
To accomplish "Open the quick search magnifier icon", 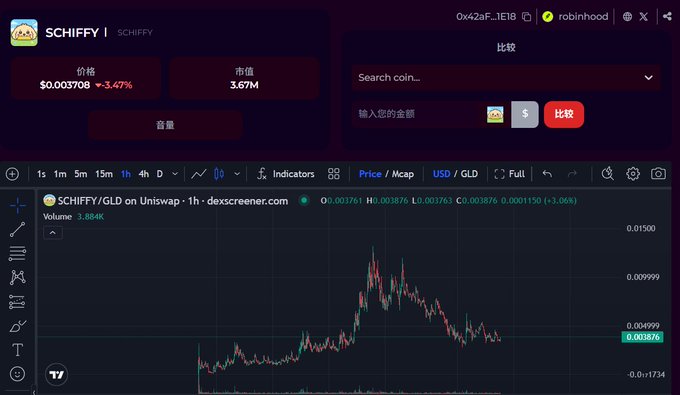I will (x=608, y=174).
